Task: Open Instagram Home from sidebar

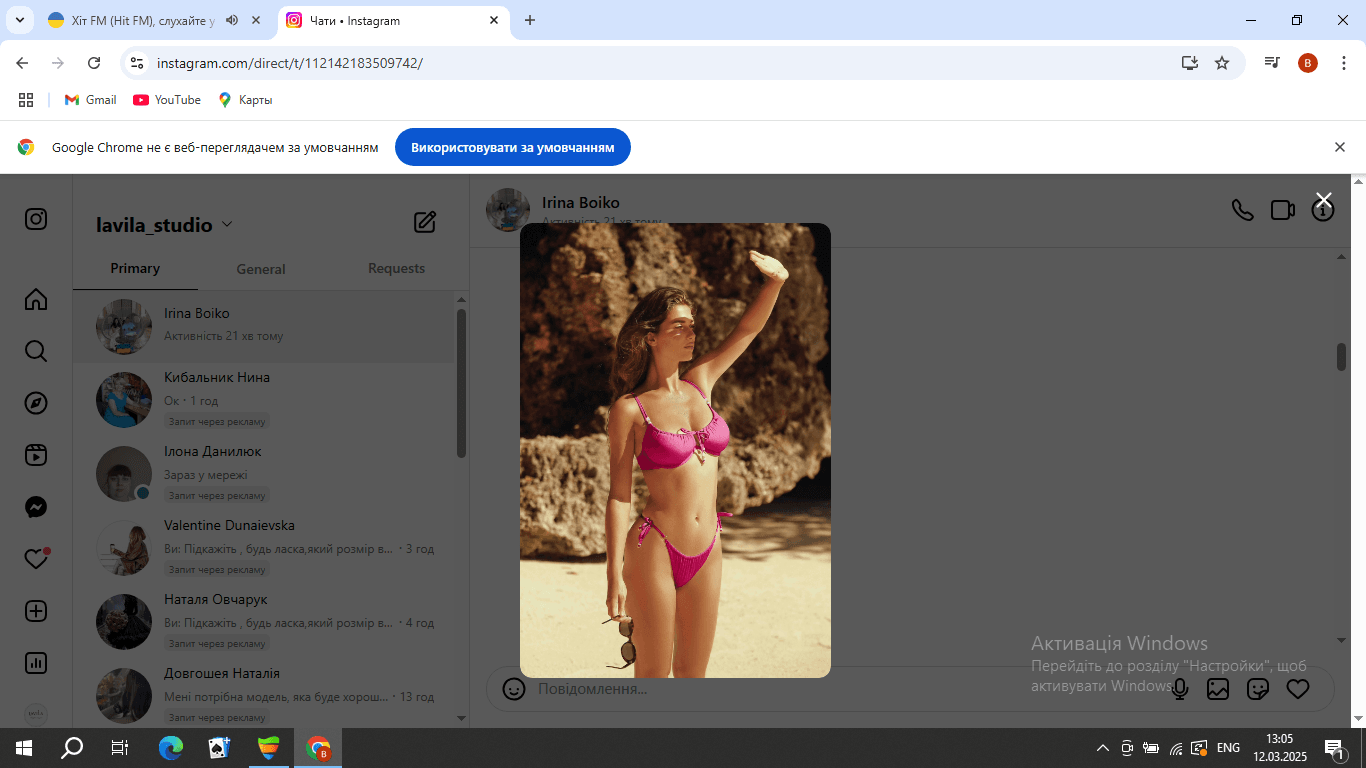Action: 36,299
